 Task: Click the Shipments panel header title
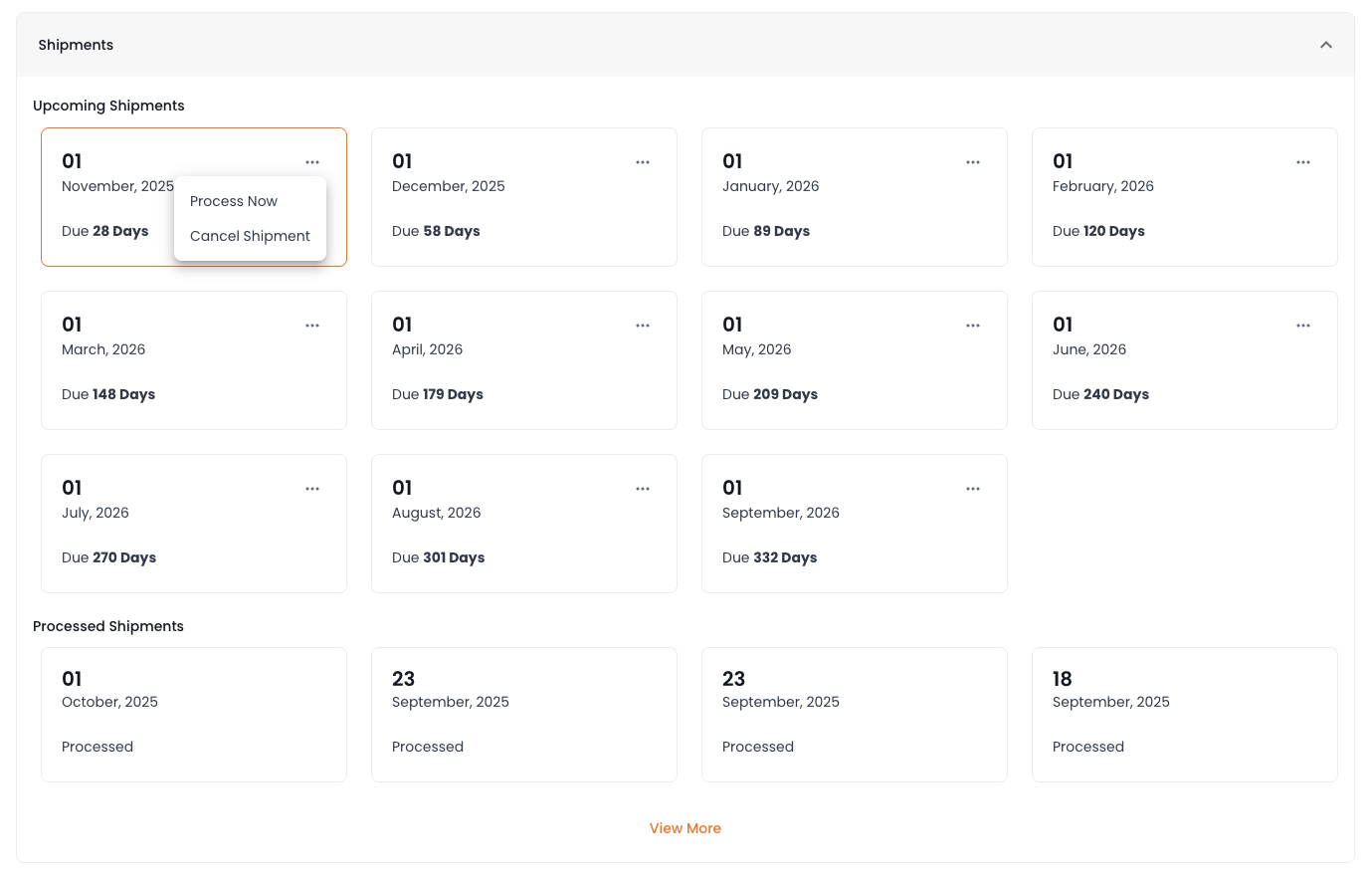pos(76,45)
